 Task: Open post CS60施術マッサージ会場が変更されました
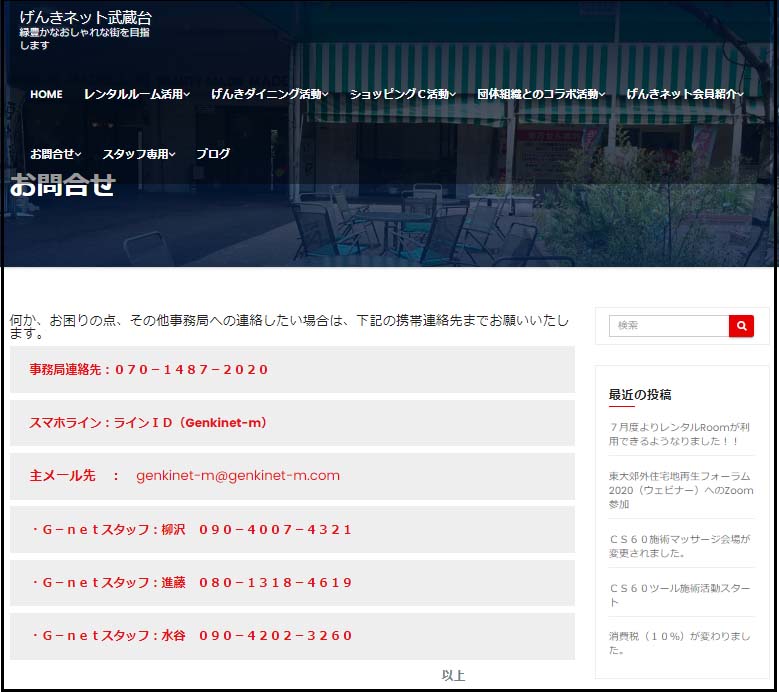680,546
